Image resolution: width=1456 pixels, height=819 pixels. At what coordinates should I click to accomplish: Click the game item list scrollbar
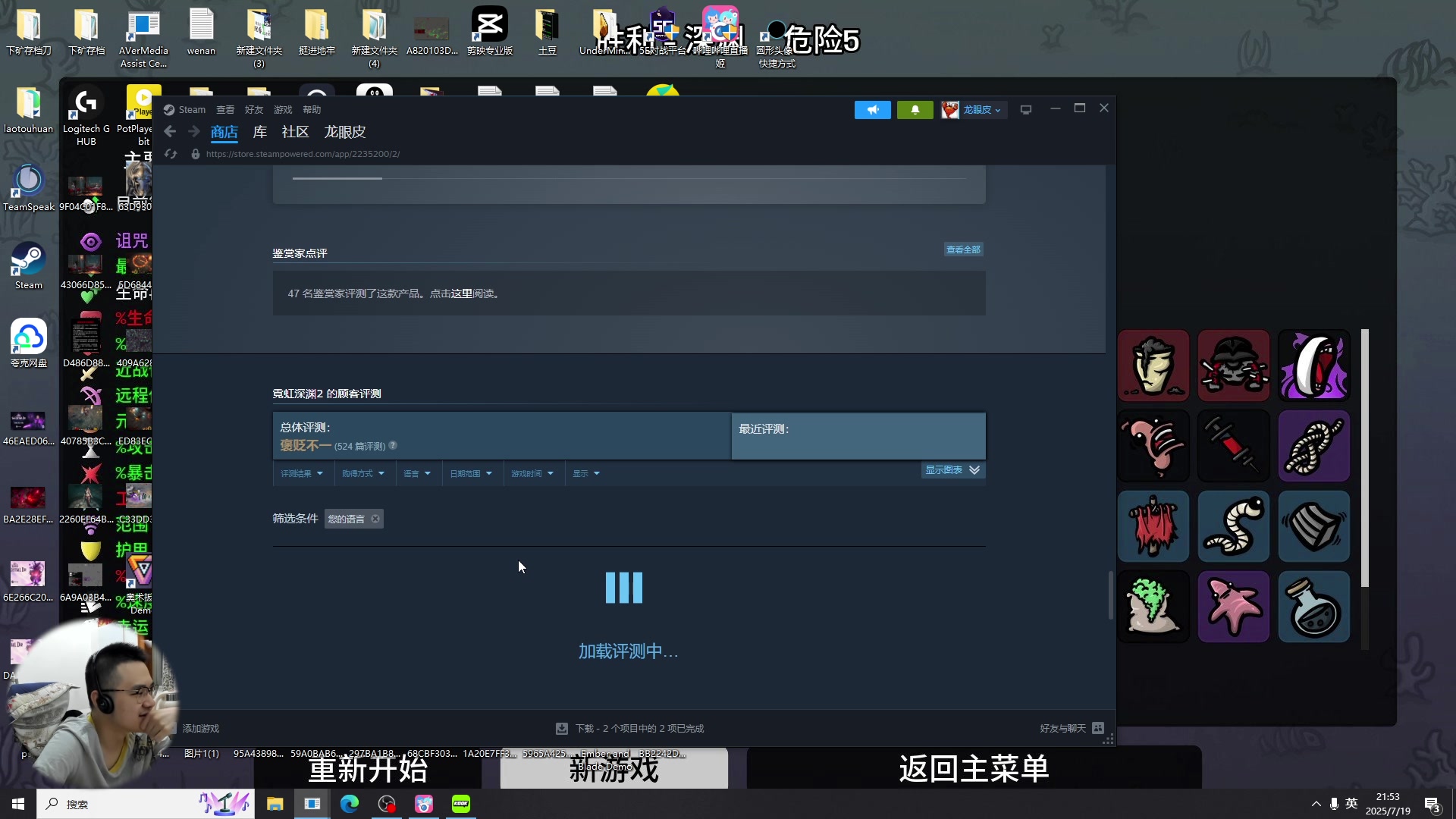[1365, 458]
